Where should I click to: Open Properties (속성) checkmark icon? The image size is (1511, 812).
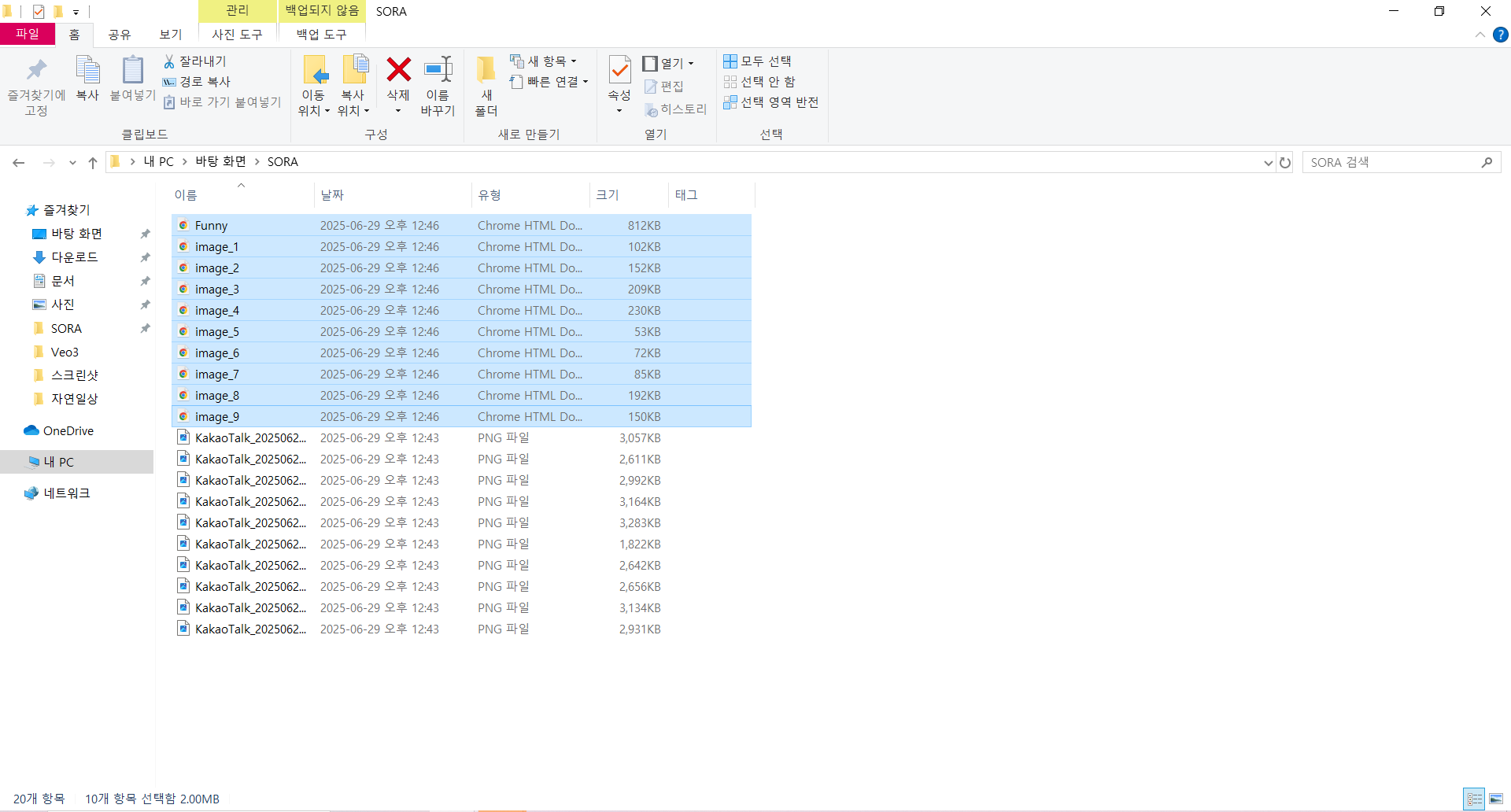point(620,69)
